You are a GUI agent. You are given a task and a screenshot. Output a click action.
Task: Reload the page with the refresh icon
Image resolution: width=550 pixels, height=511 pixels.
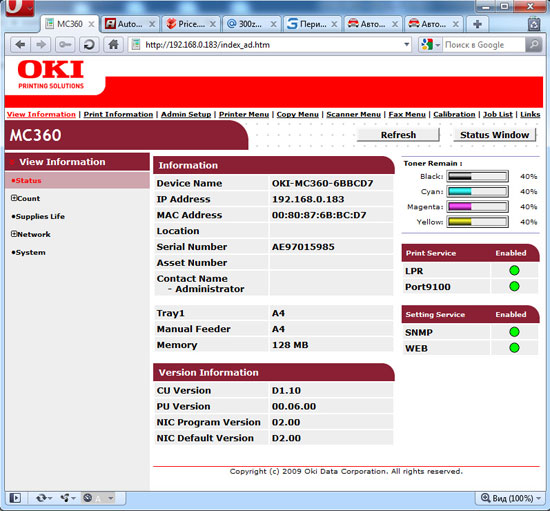tap(89, 45)
